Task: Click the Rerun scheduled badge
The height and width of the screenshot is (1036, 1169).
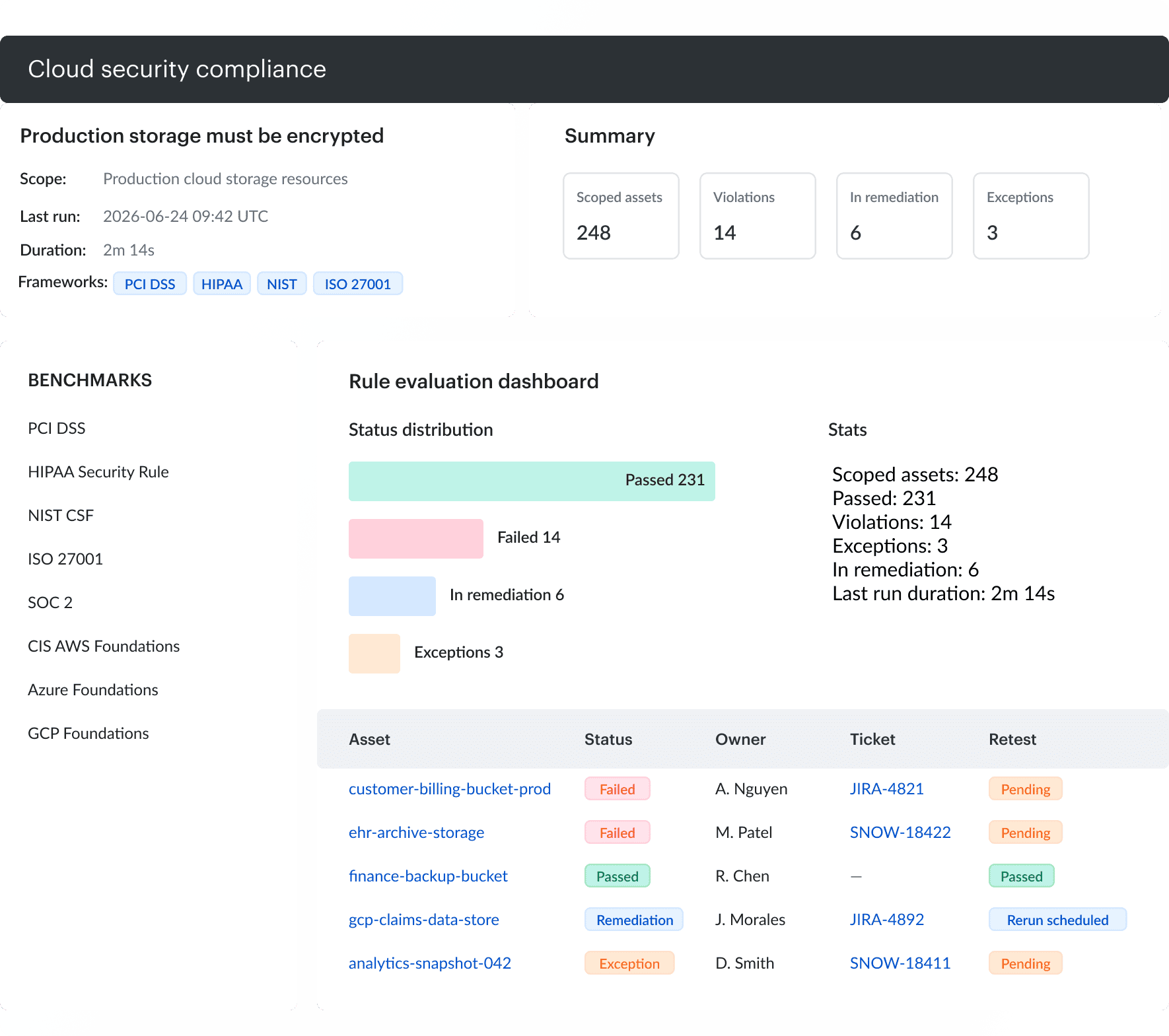Action: (x=1058, y=920)
